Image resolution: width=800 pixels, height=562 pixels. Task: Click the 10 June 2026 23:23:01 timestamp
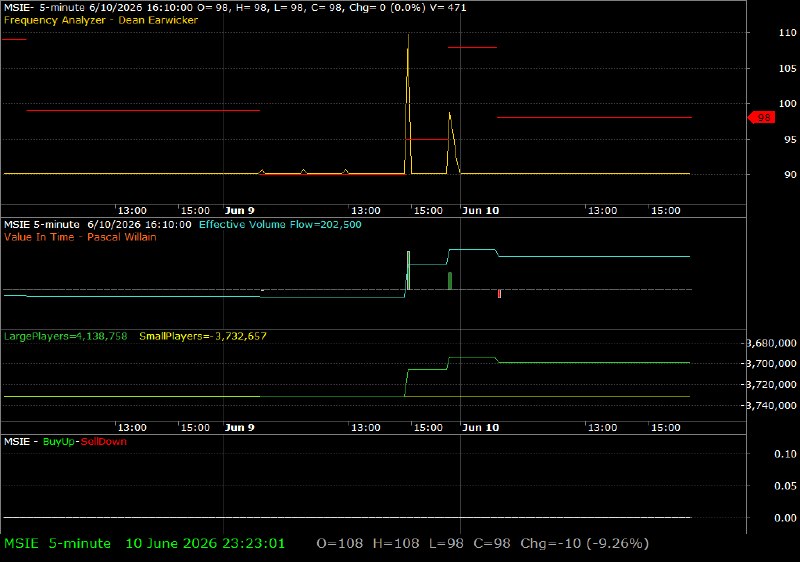click(x=205, y=544)
